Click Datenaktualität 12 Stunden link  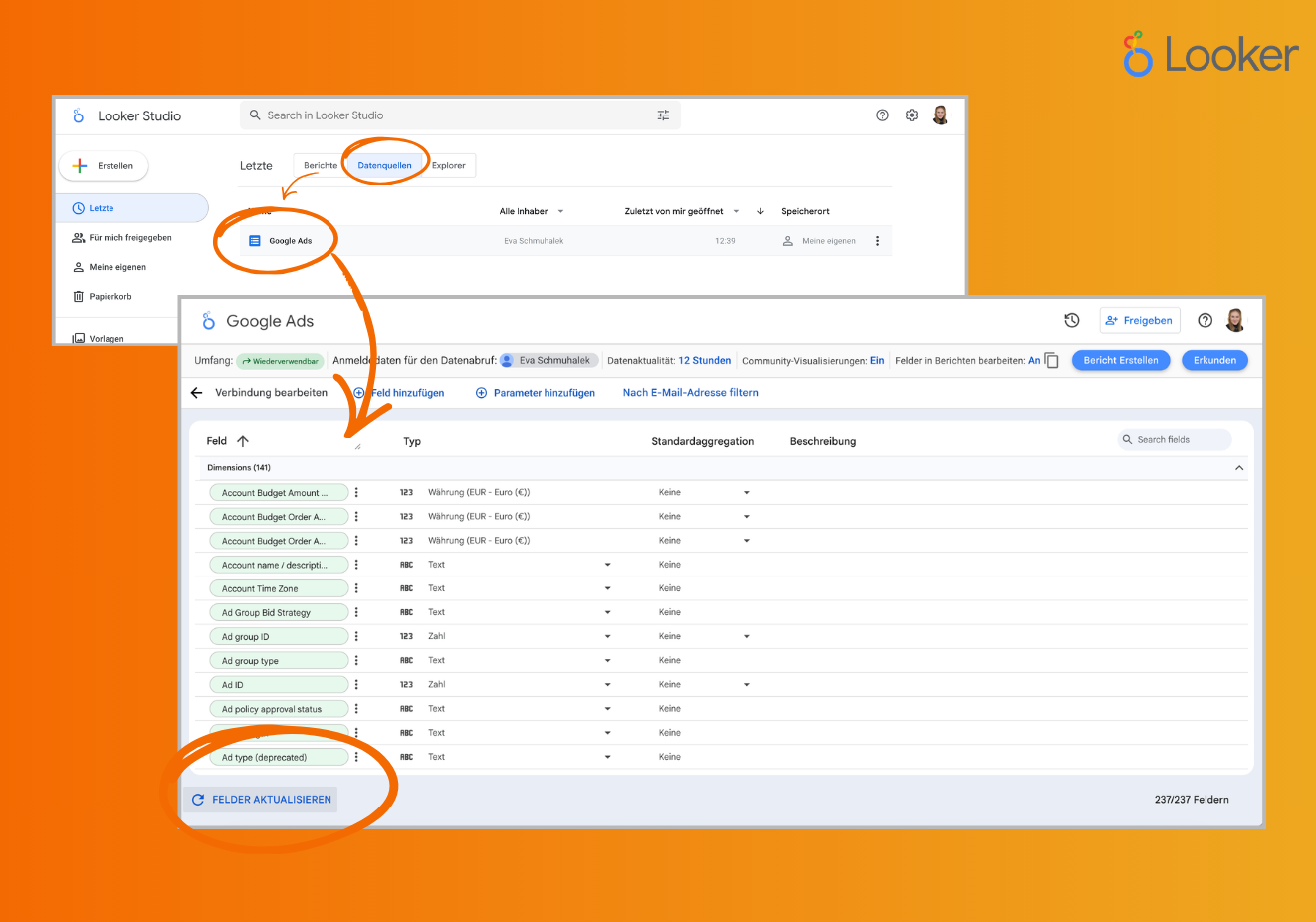[x=704, y=361]
